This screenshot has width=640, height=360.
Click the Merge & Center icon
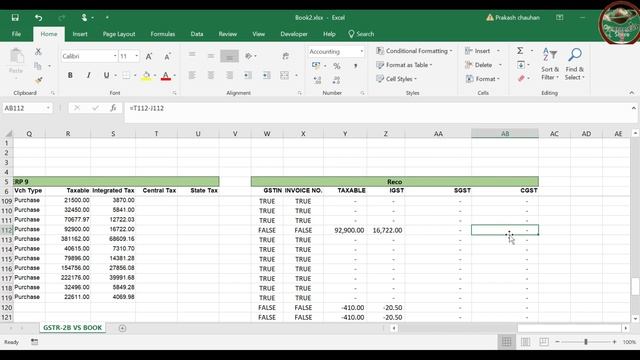coord(284,75)
